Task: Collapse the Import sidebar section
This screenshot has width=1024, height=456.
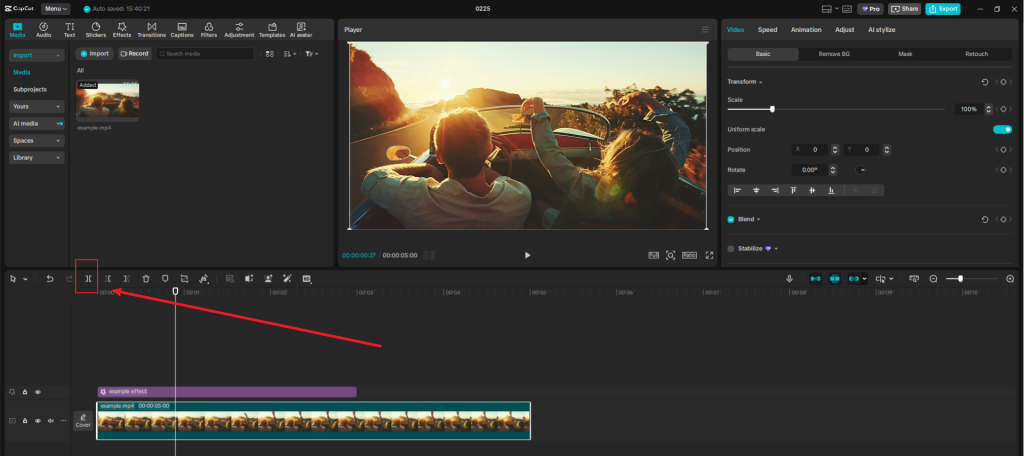Action: [x=37, y=56]
